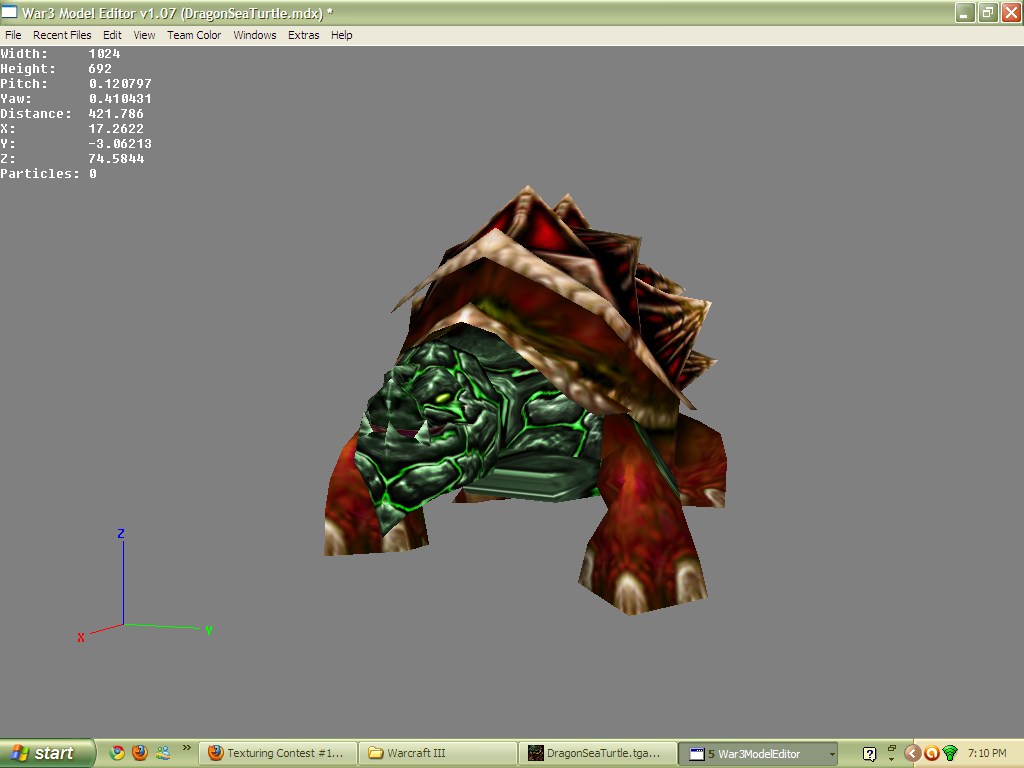Click the Yaw value 0.410431

pyautogui.click(x=120, y=99)
